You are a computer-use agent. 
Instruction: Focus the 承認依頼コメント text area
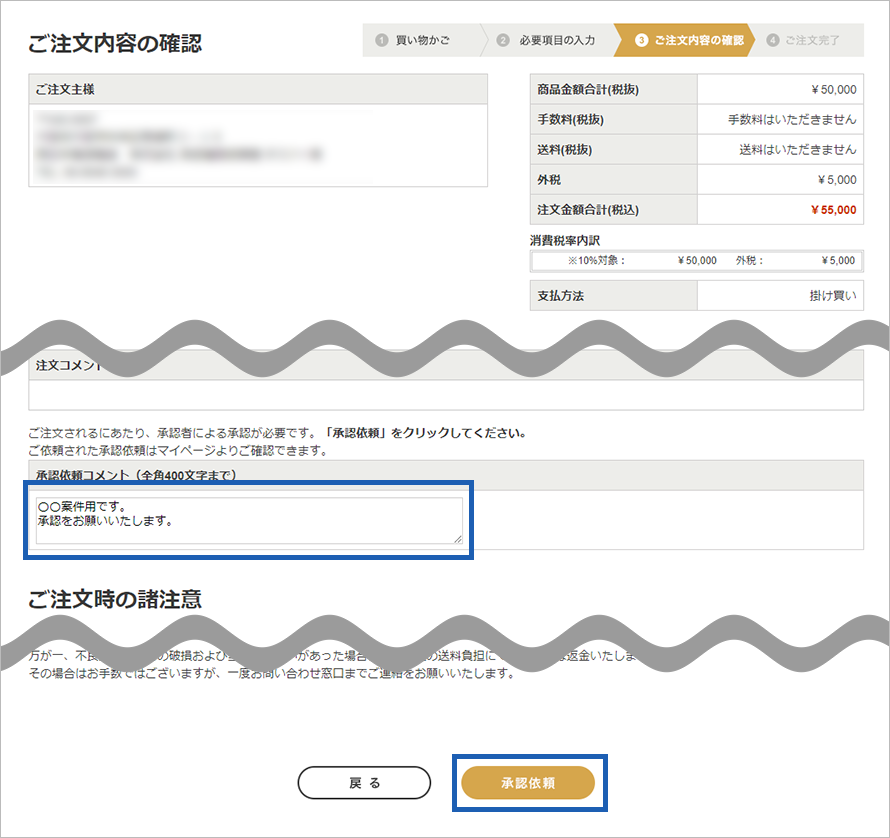(249, 521)
